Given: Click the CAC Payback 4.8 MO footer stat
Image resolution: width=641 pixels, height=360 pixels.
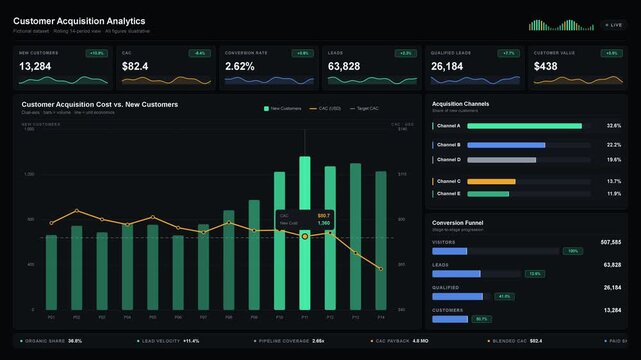Looking at the screenshot, I should 399,341.
